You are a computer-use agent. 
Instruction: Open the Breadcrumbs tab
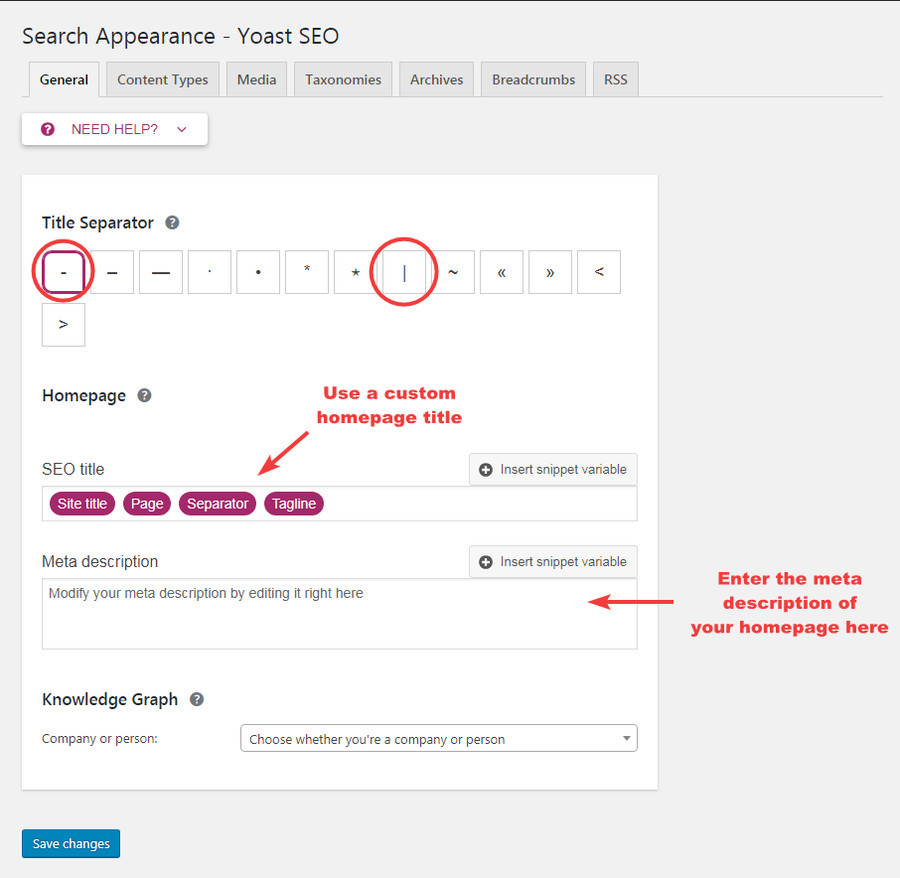pyautogui.click(x=533, y=78)
